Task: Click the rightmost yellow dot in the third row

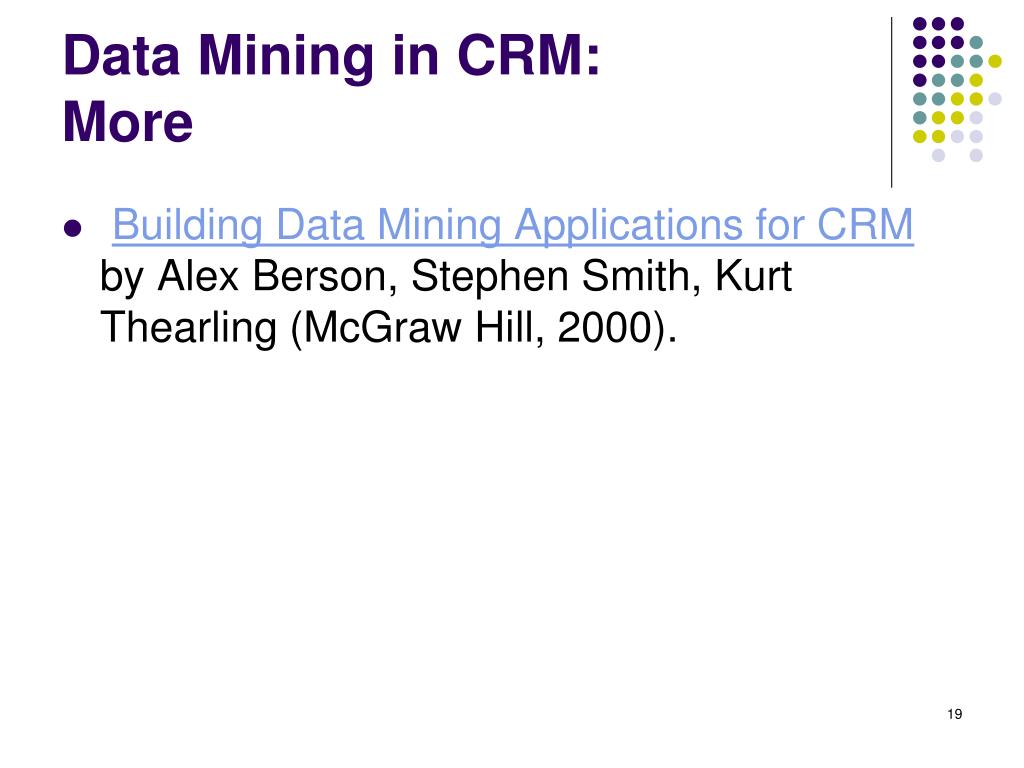Action: click(x=995, y=61)
